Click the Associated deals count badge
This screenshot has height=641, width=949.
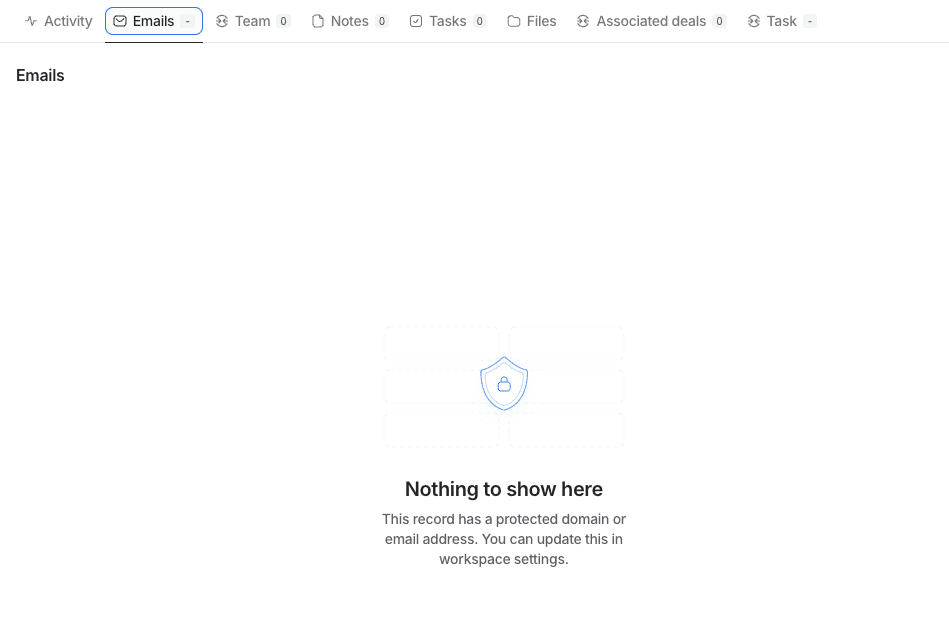coord(719,21)
